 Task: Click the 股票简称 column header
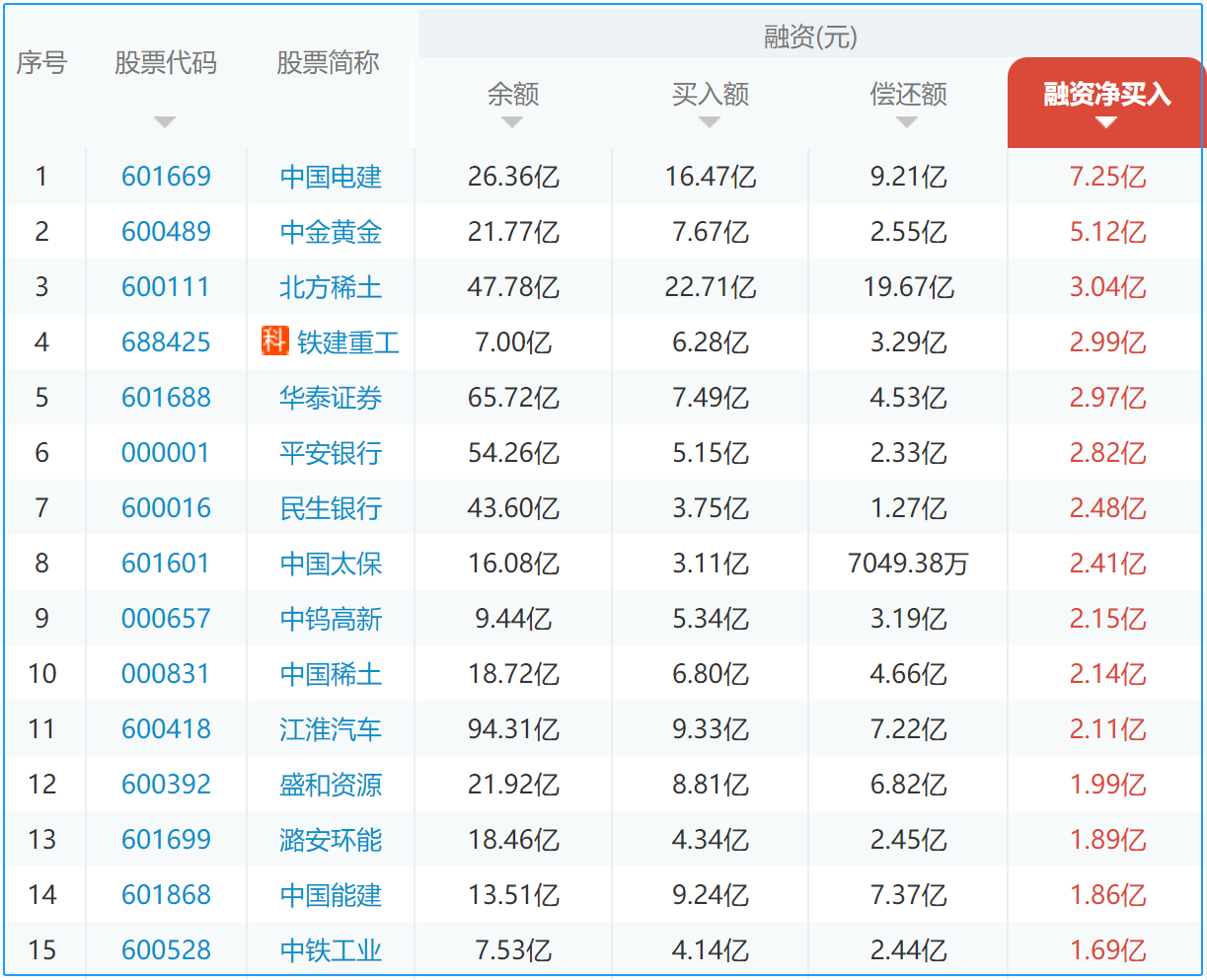(328, 63)
